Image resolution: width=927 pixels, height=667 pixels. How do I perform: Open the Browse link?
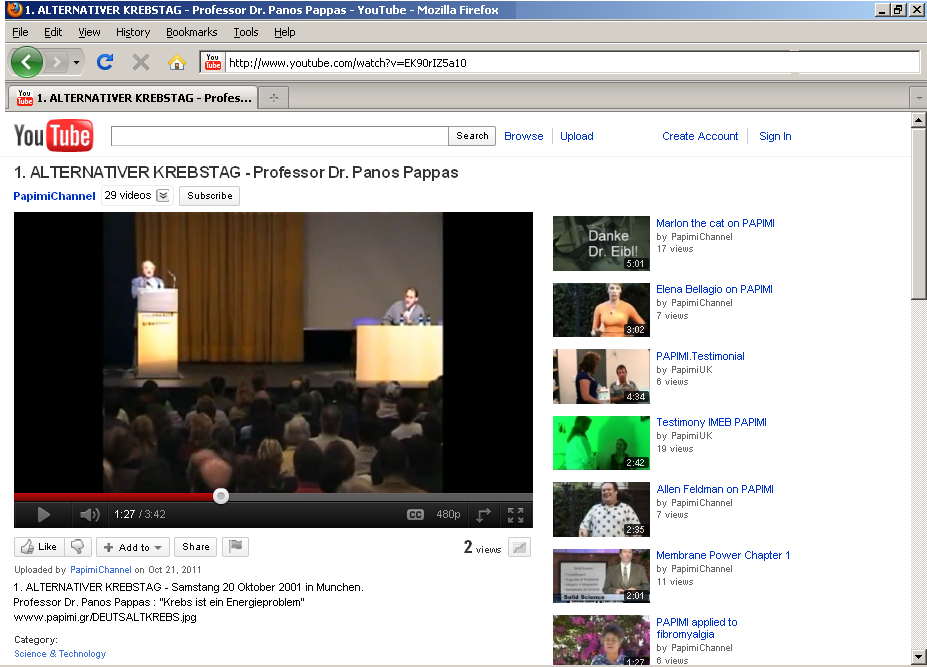coord(523,136)
